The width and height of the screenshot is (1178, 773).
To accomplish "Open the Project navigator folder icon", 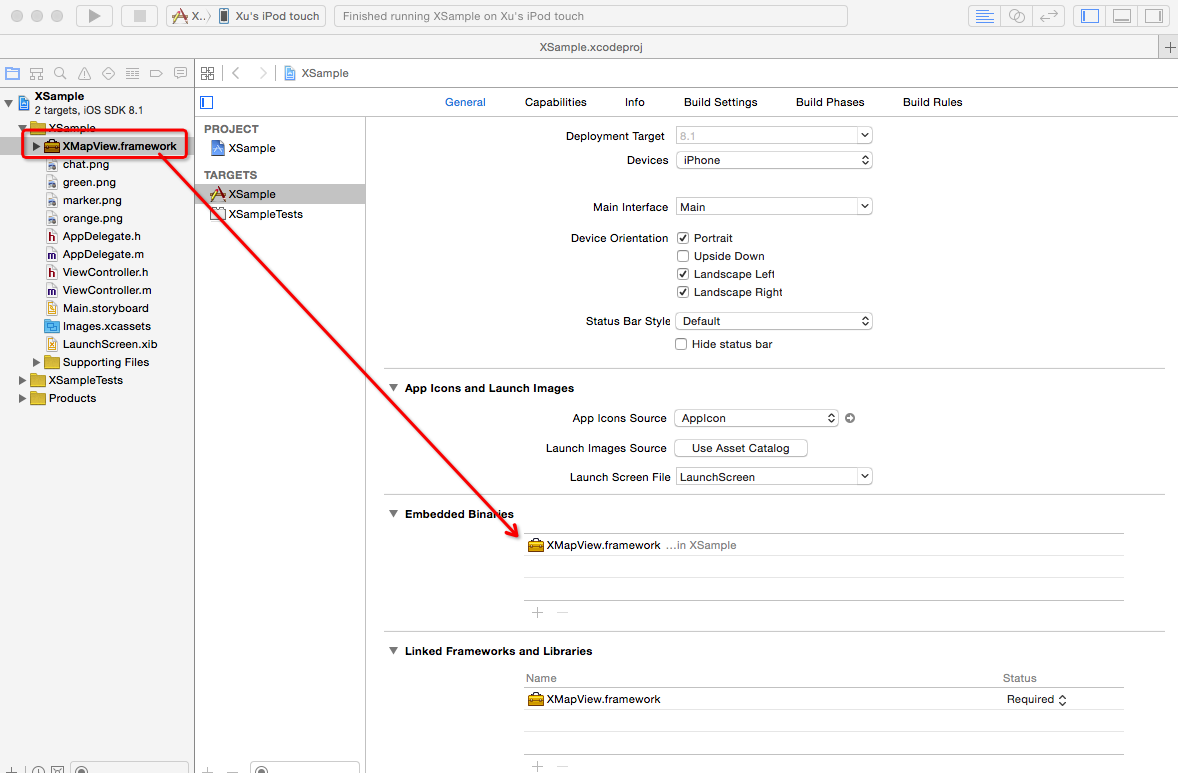I will [x=13, y=73].
